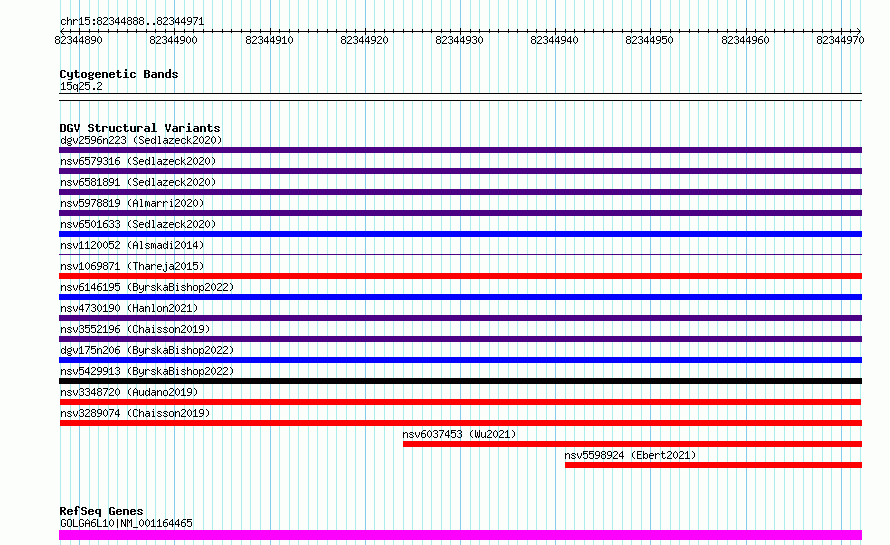
Task: Select the blue bar under nsv6146195
Action: (460, 297)
